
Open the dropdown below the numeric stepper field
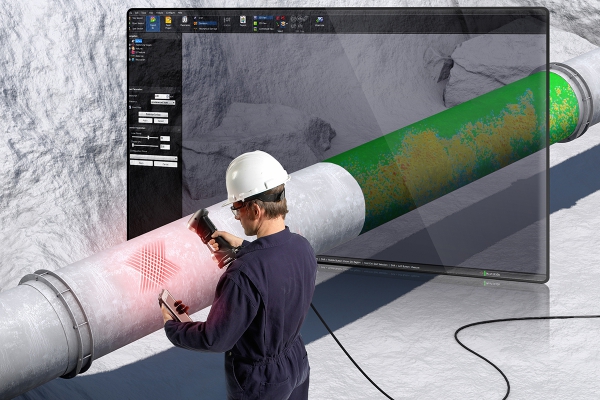[163, 102]
